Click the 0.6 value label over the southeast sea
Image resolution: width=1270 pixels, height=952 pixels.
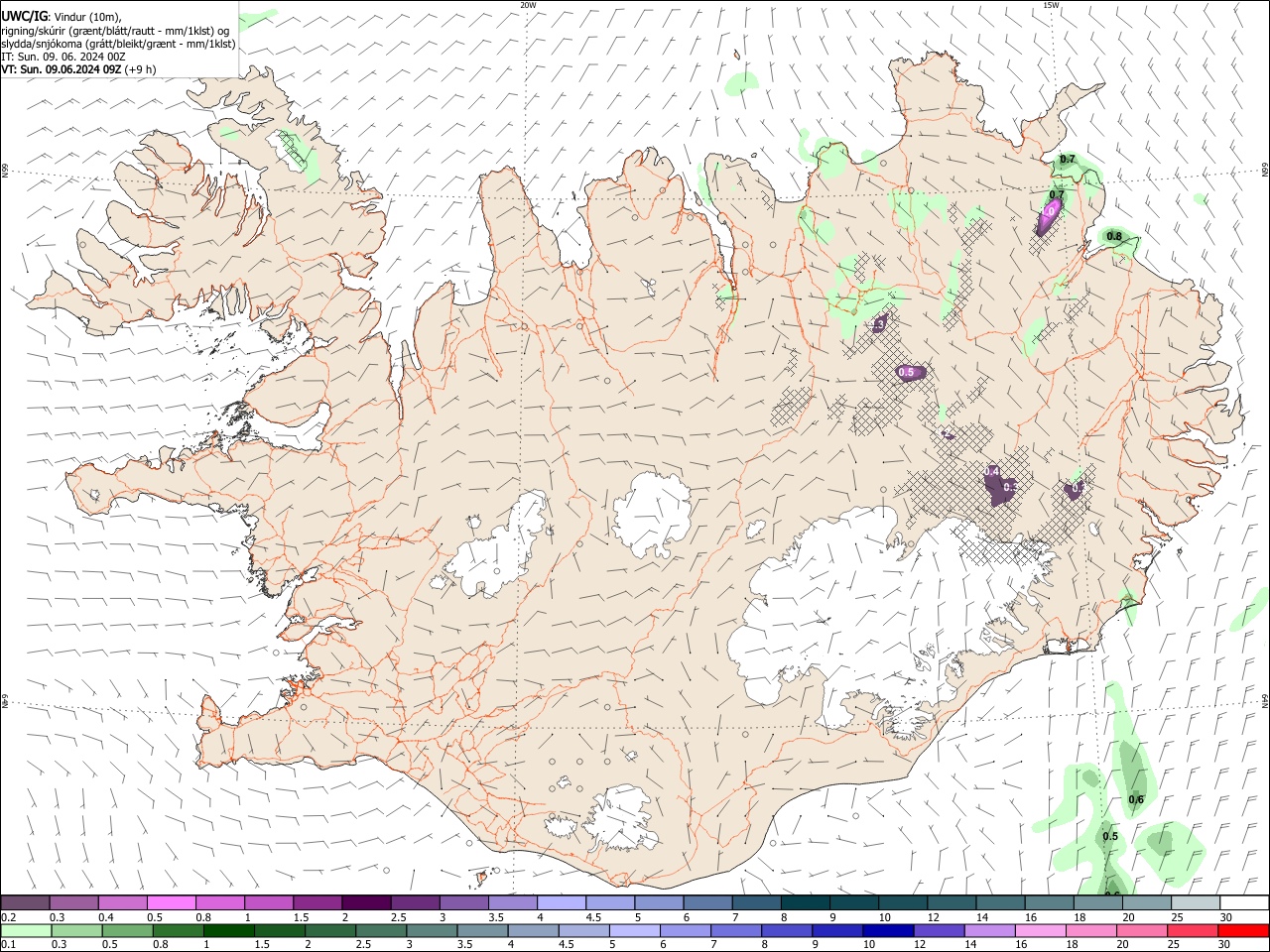tap(1137, 799)
